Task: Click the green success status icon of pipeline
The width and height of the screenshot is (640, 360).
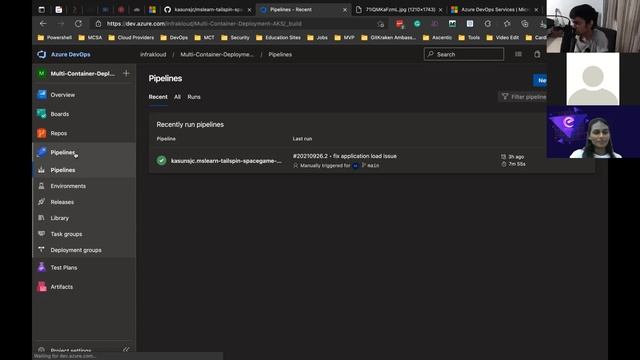Action: 161,160
